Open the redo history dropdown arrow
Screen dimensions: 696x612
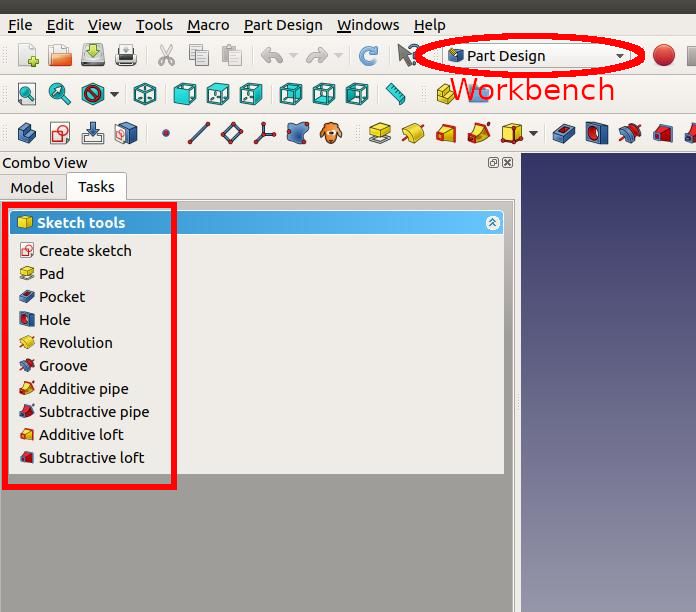[x=339, y=56]
